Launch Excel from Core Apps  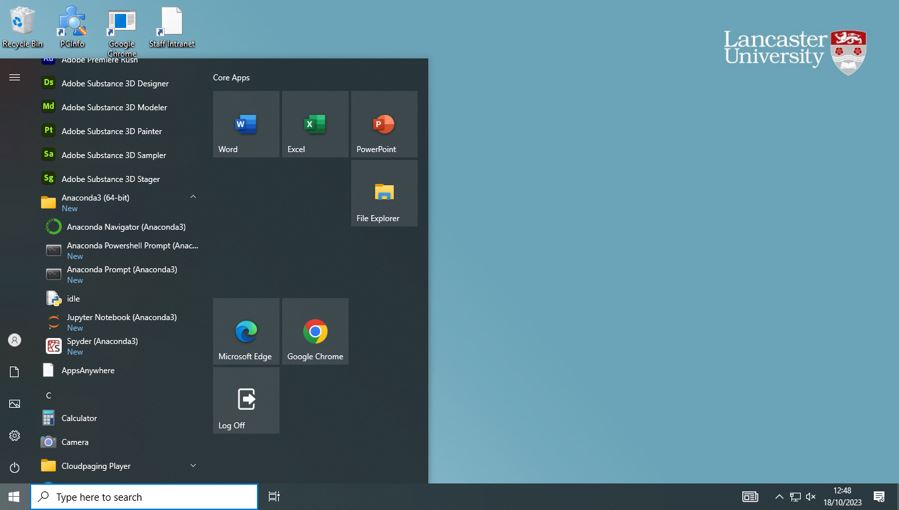(x=315, y=125)
